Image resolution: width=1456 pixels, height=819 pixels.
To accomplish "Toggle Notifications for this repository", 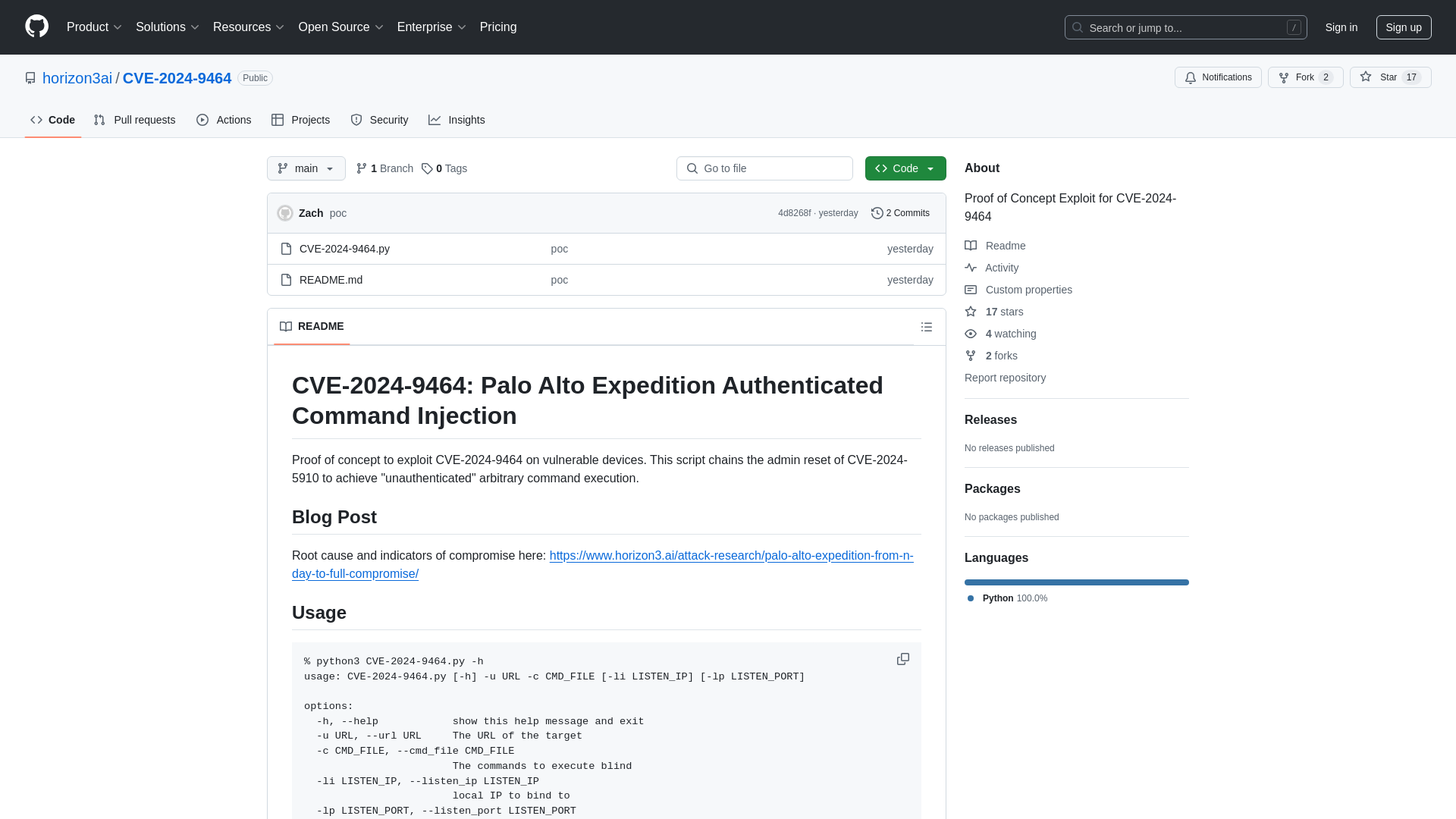I will [x=1218, y=77].
